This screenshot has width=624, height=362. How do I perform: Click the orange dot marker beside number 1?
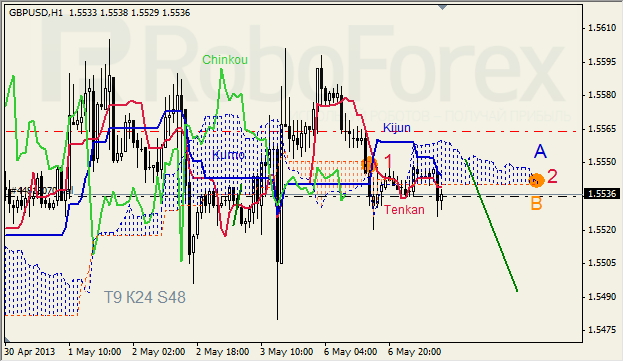click(369, 163)
